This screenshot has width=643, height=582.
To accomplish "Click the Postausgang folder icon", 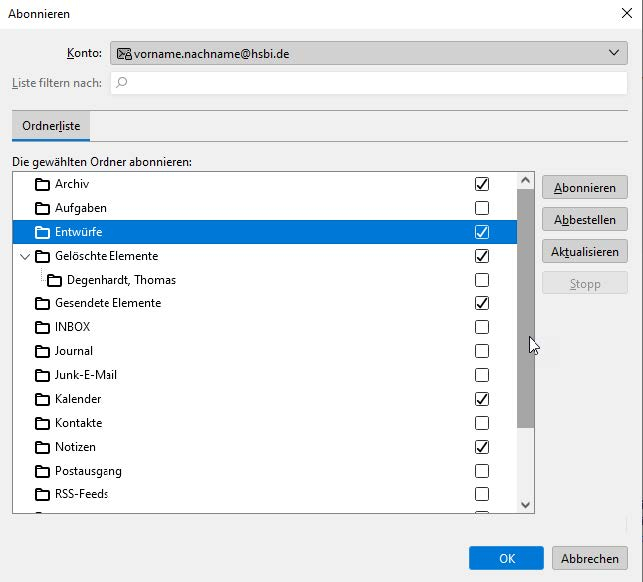I will coord(42,471).
